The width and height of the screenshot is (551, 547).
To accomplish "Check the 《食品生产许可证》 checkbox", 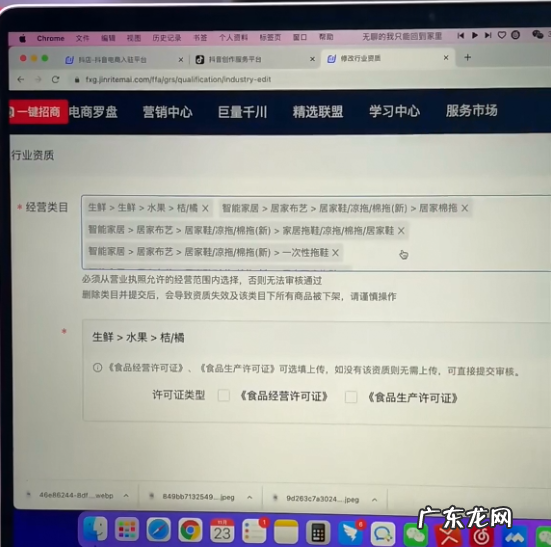I will (351, 397).
